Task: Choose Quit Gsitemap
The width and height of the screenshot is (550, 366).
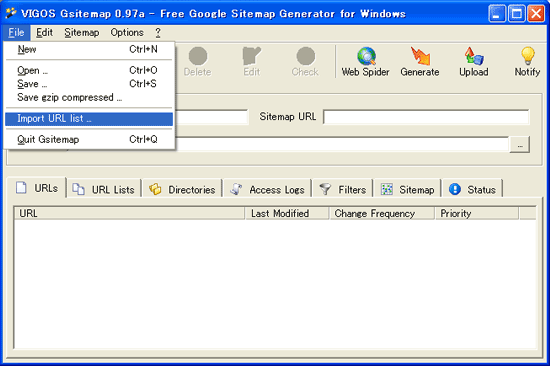Action: pos(89,140)
